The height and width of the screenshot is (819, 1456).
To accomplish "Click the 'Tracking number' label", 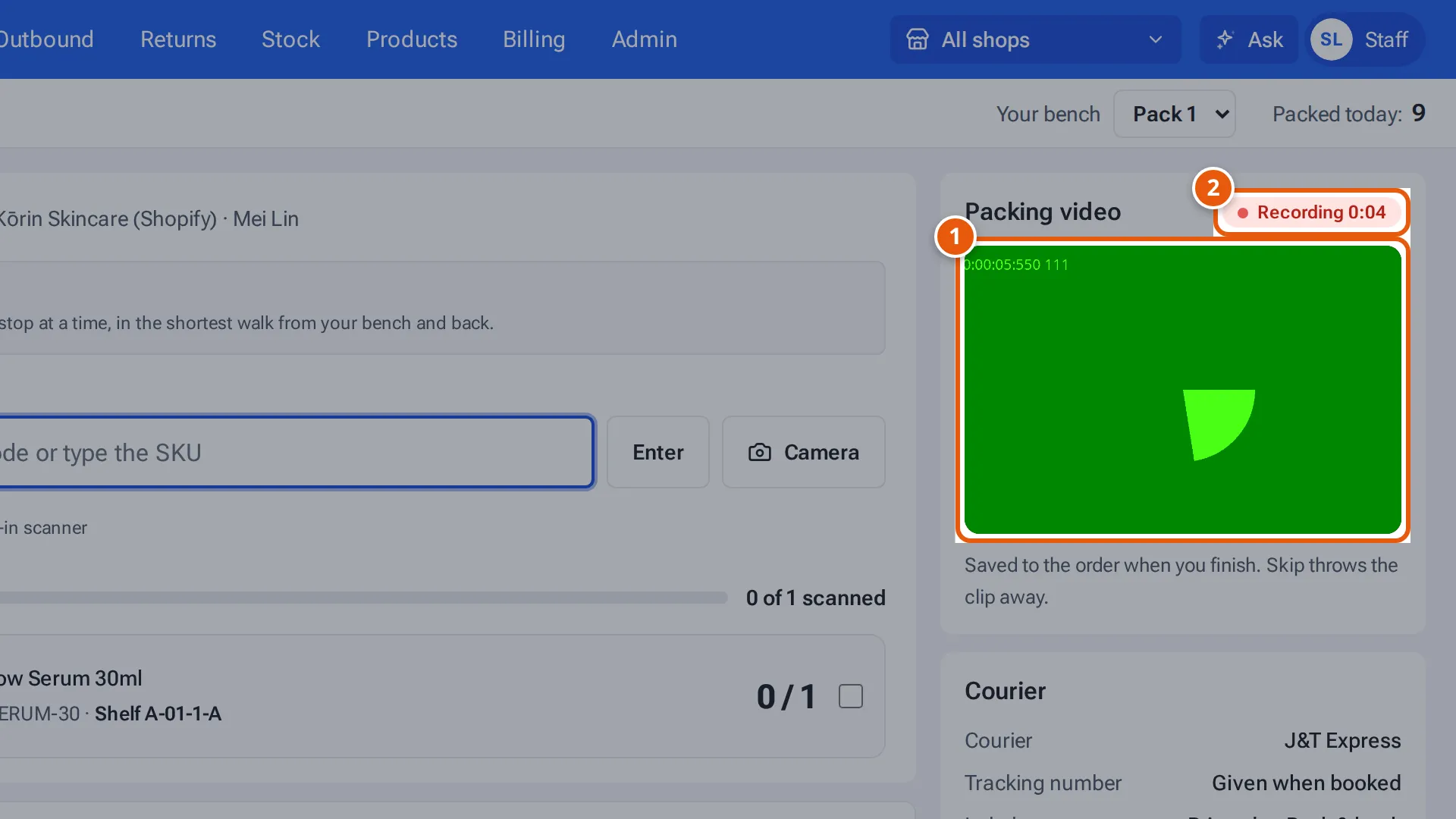I will tap(1043, 783).
